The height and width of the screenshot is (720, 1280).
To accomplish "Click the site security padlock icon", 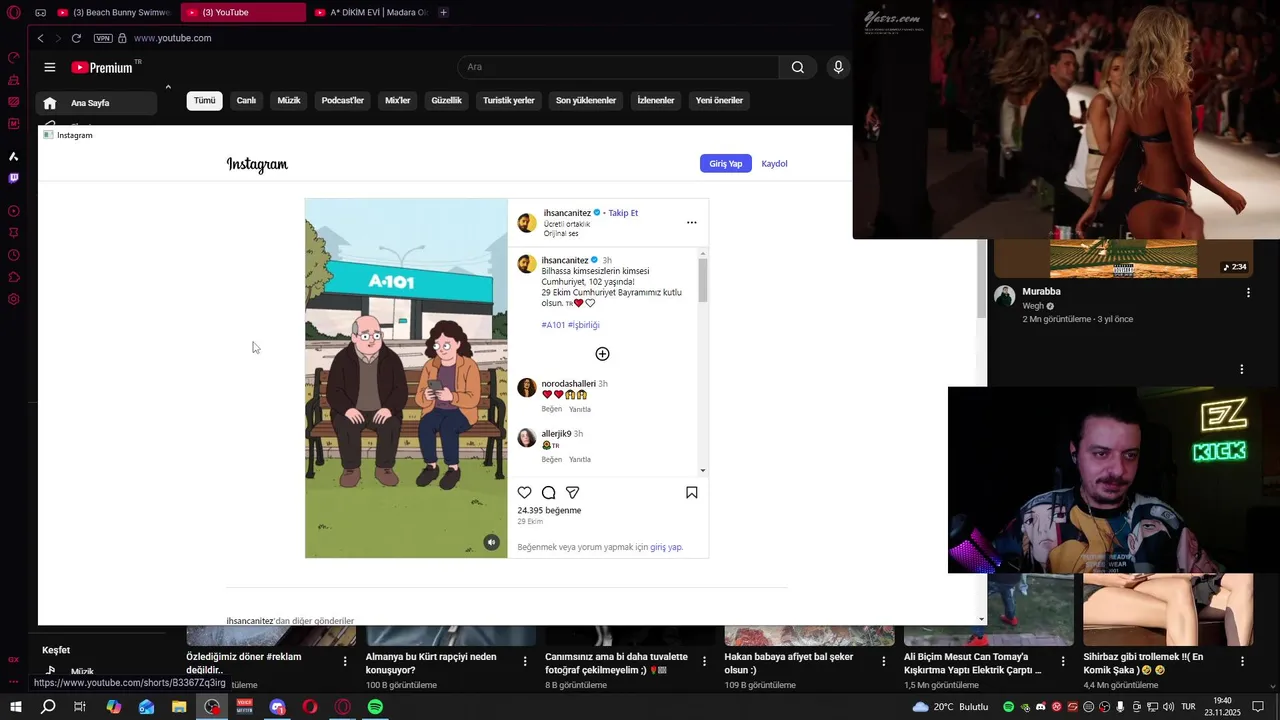I will 122,38.
